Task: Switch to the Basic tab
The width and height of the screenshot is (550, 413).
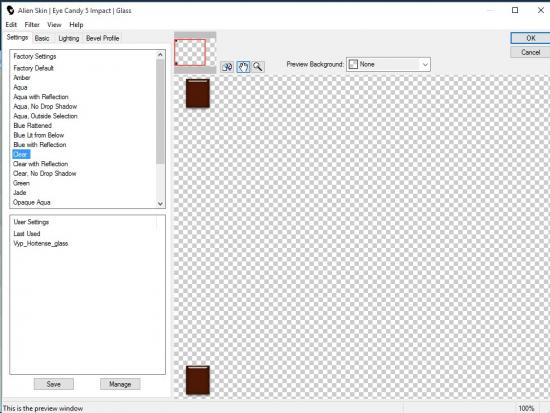Action: point(42,38)
